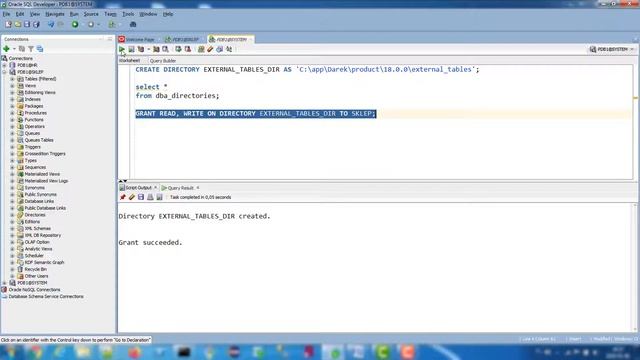Run the statement with the green play icon
Viewport: 640px width, 360px height.
122,49
